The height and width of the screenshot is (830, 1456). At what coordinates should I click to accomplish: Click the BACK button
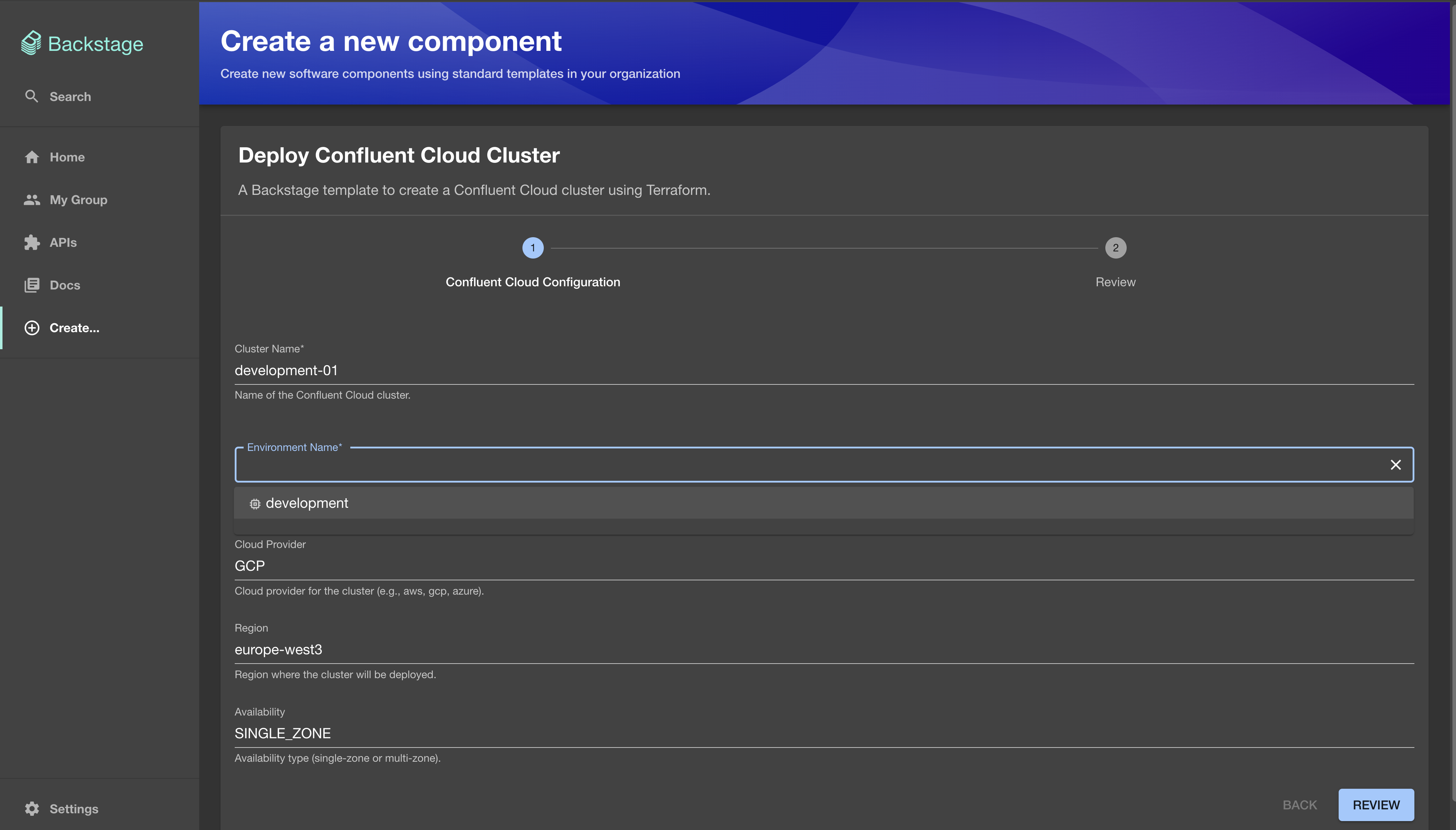tap(1300, 804)
